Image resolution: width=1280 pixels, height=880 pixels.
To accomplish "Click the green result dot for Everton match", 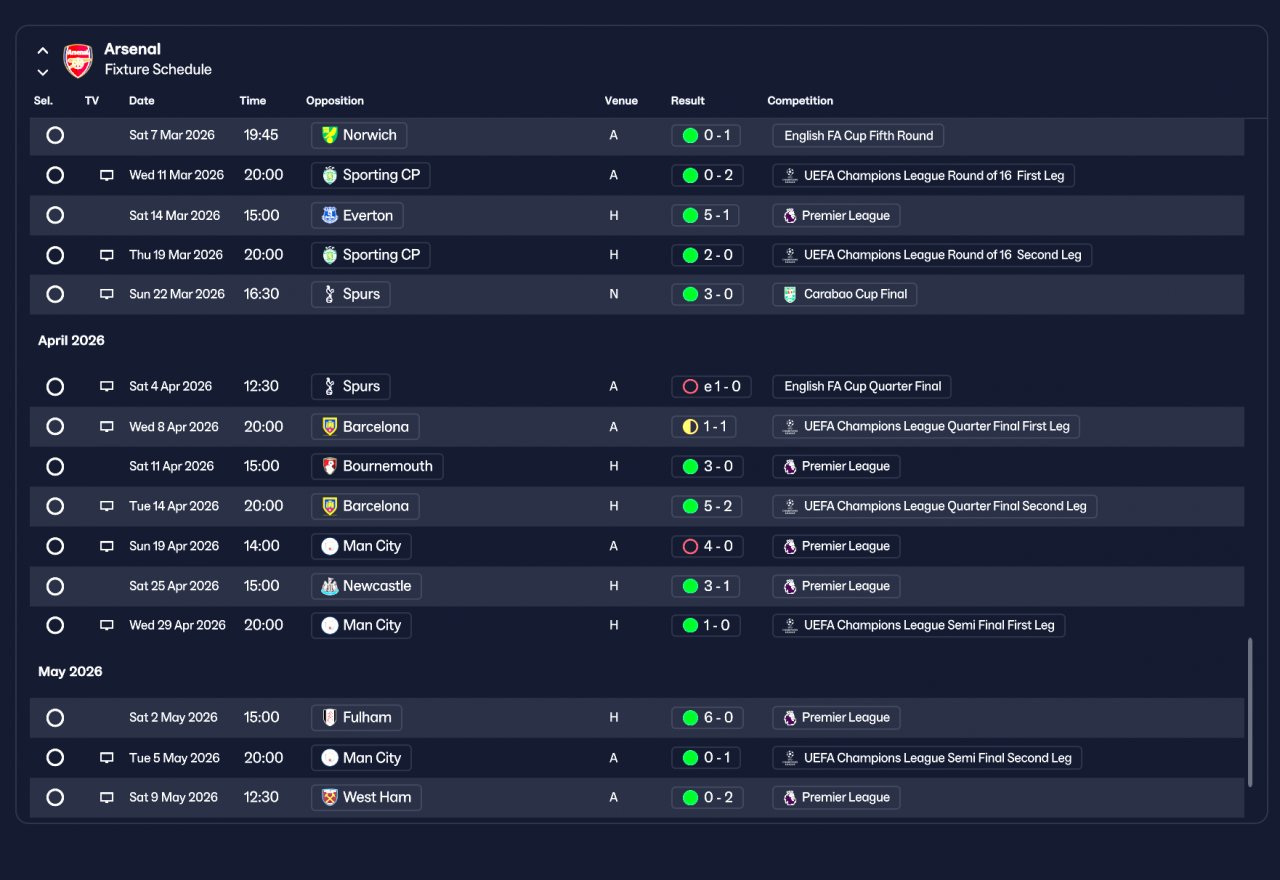I will (690, 215).
